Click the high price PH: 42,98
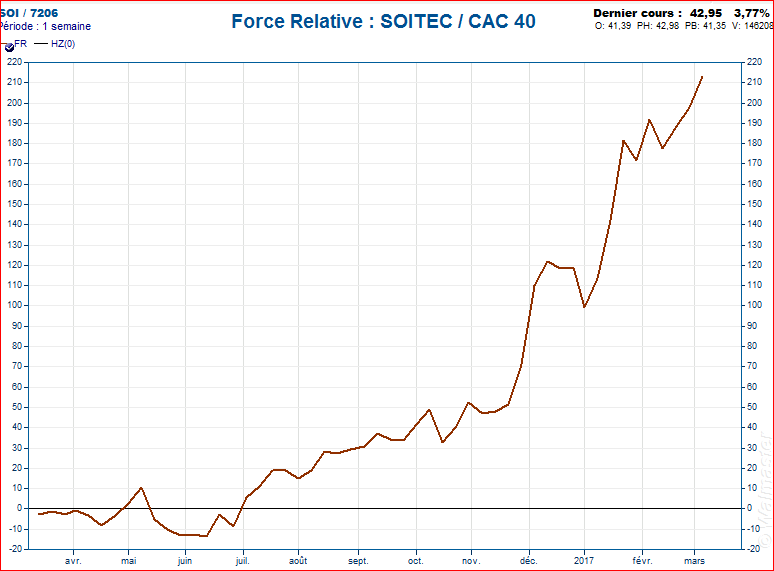 point(658,26)
